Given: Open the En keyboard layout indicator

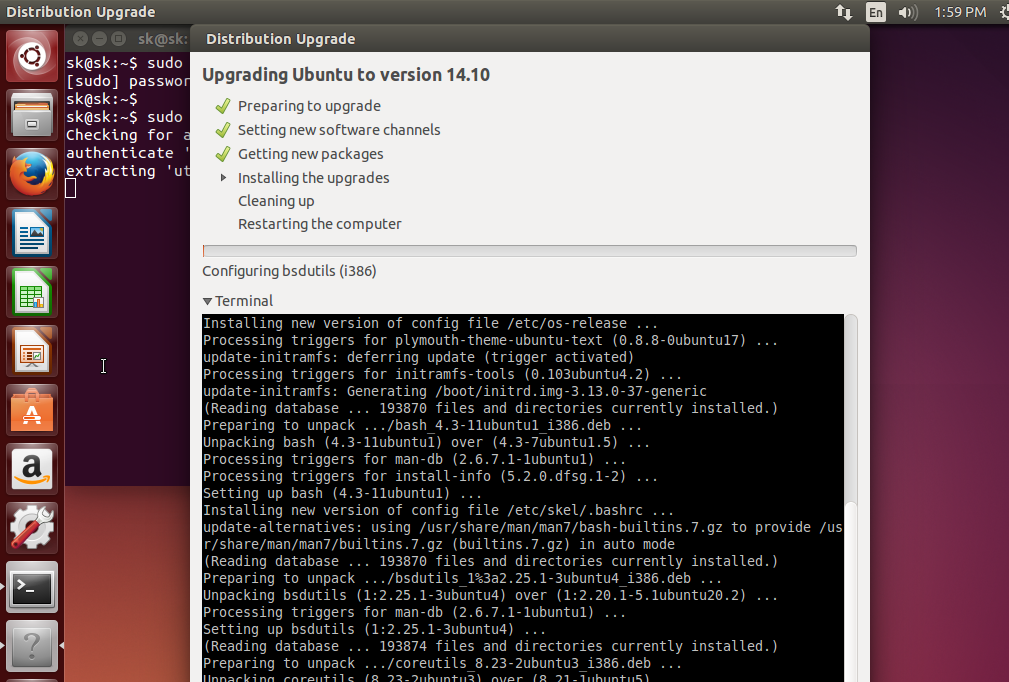Looking at the screenshot, I should (x=876, y=12).
